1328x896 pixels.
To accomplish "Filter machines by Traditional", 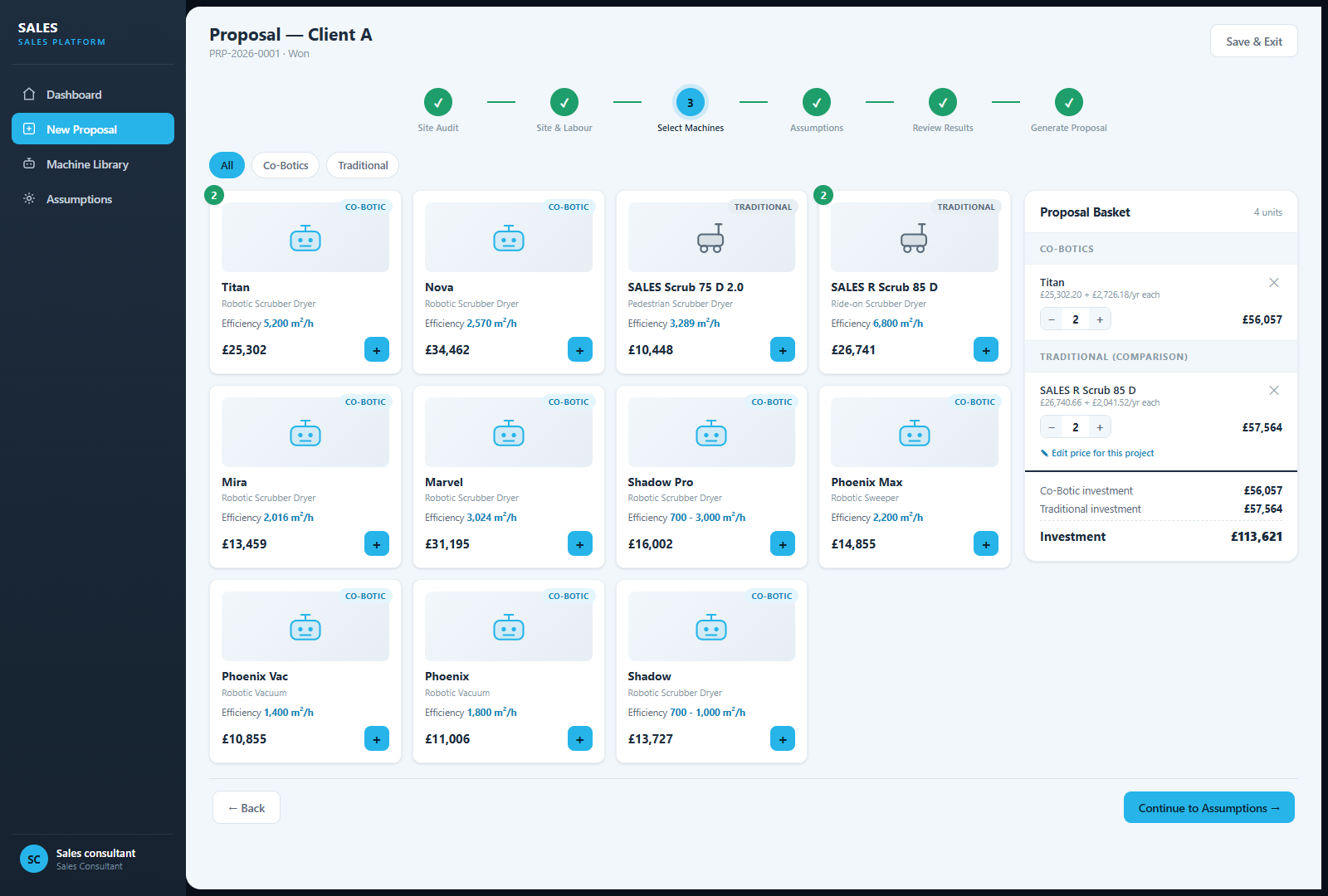I will coord(363,165).
